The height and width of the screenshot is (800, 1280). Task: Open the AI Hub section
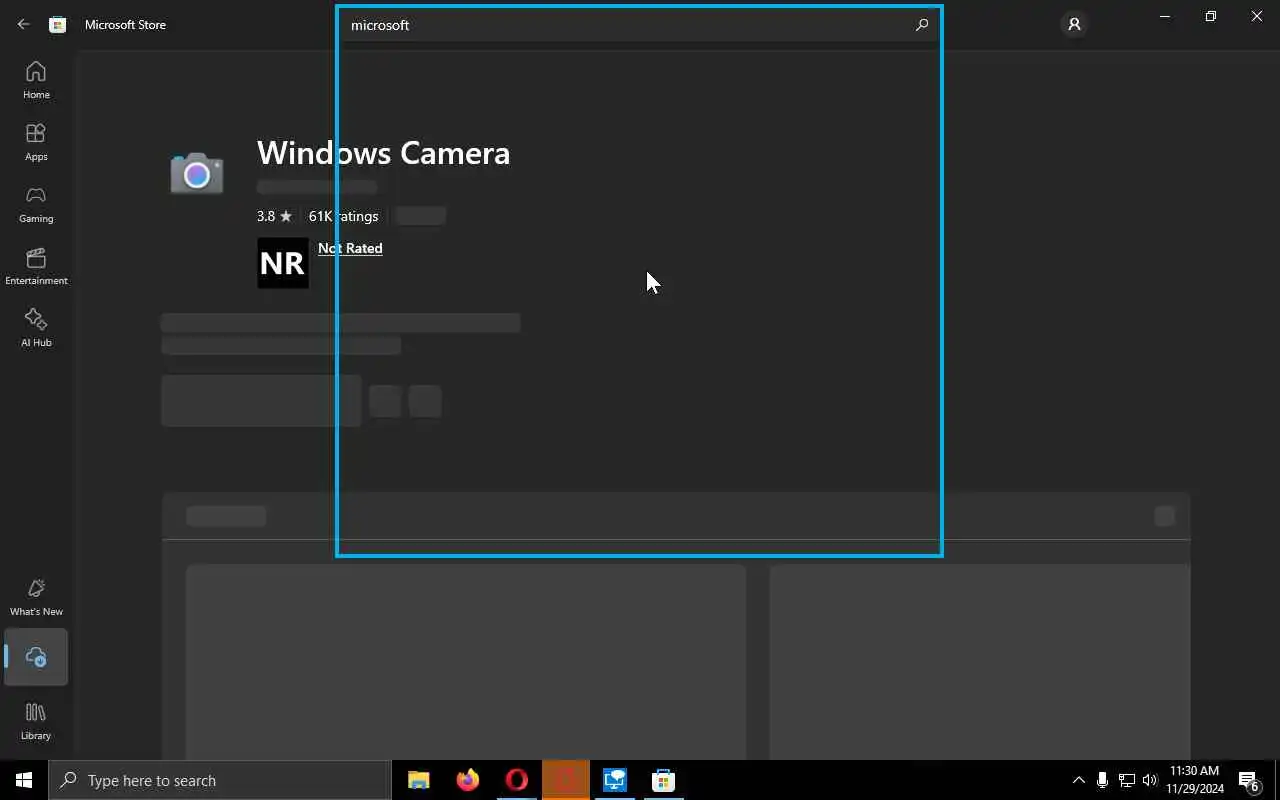click(36, 328)
